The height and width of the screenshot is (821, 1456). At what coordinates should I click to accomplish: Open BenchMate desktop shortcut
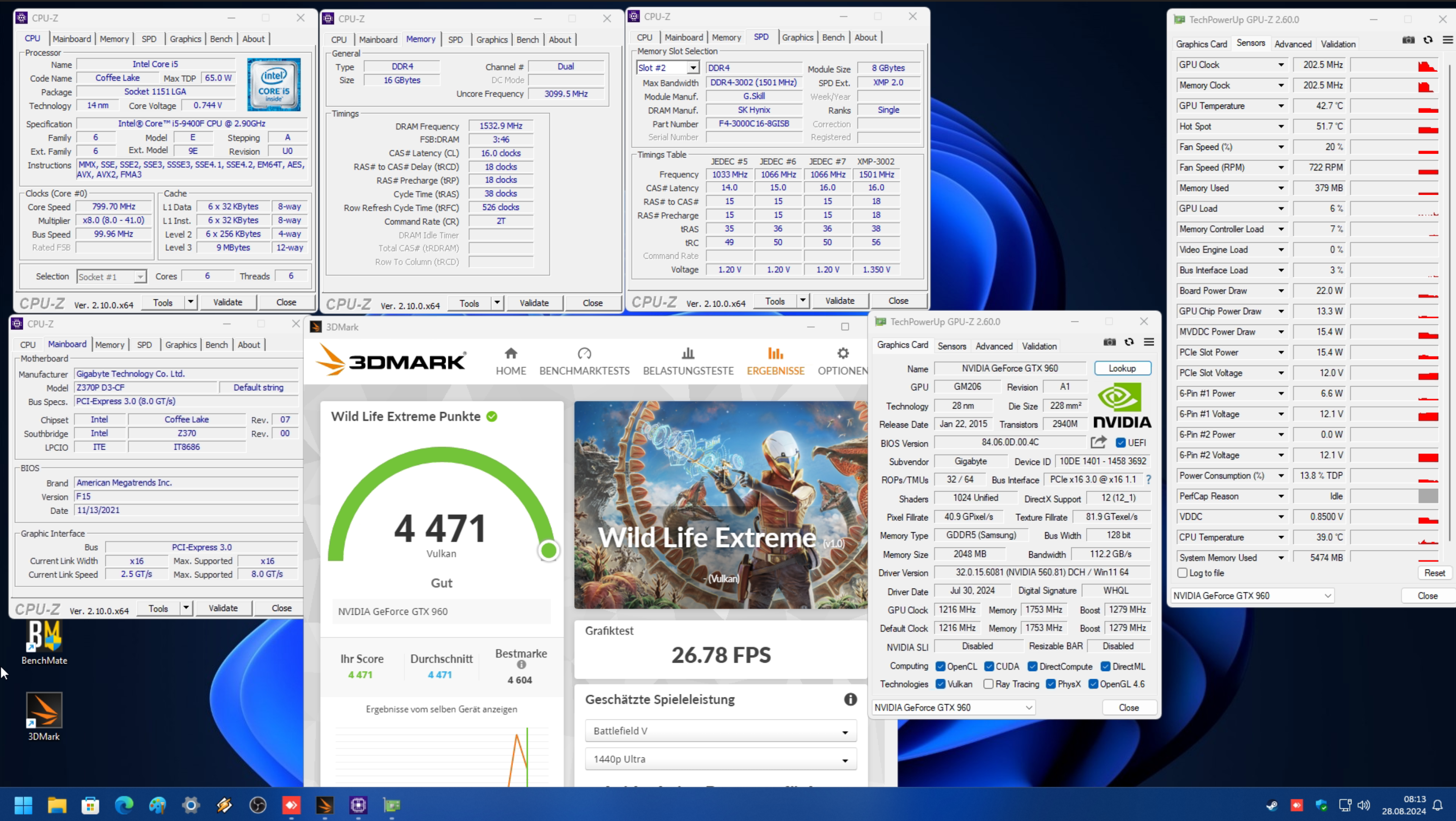point(44,643)
